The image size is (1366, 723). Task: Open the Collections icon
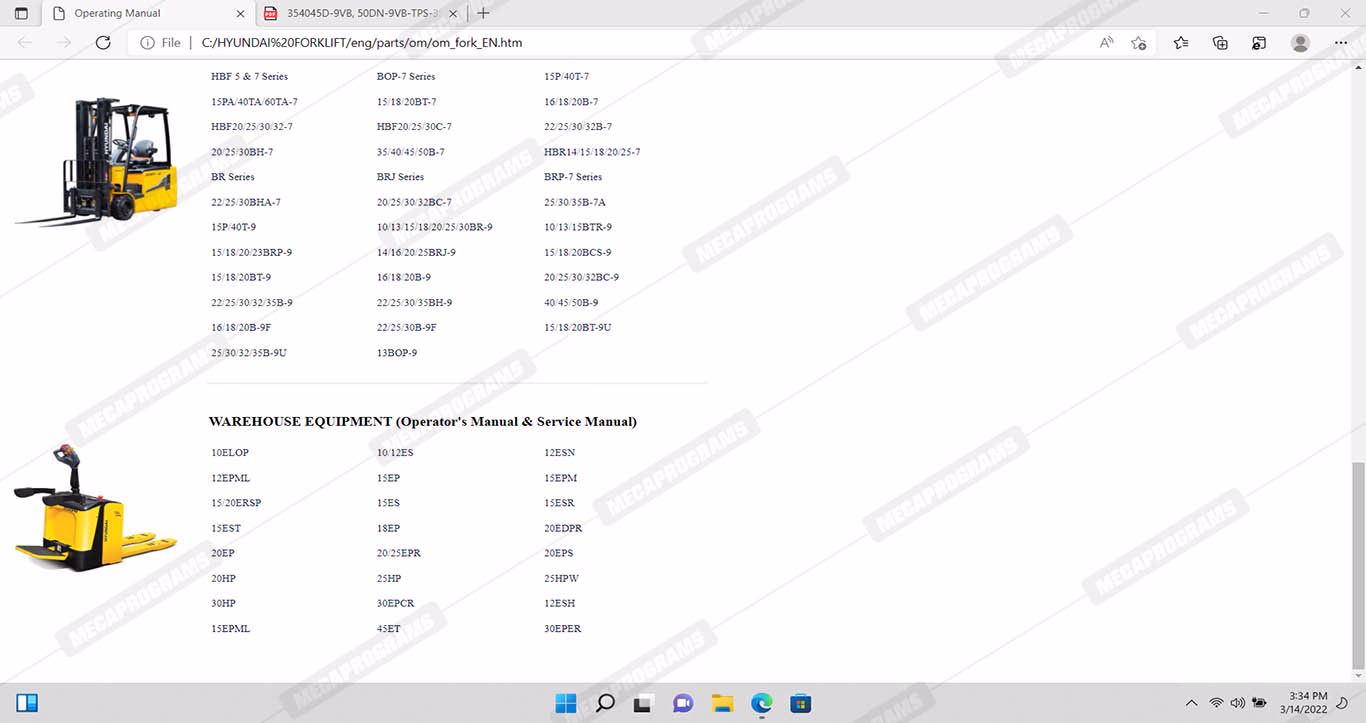coord(1220,43)
